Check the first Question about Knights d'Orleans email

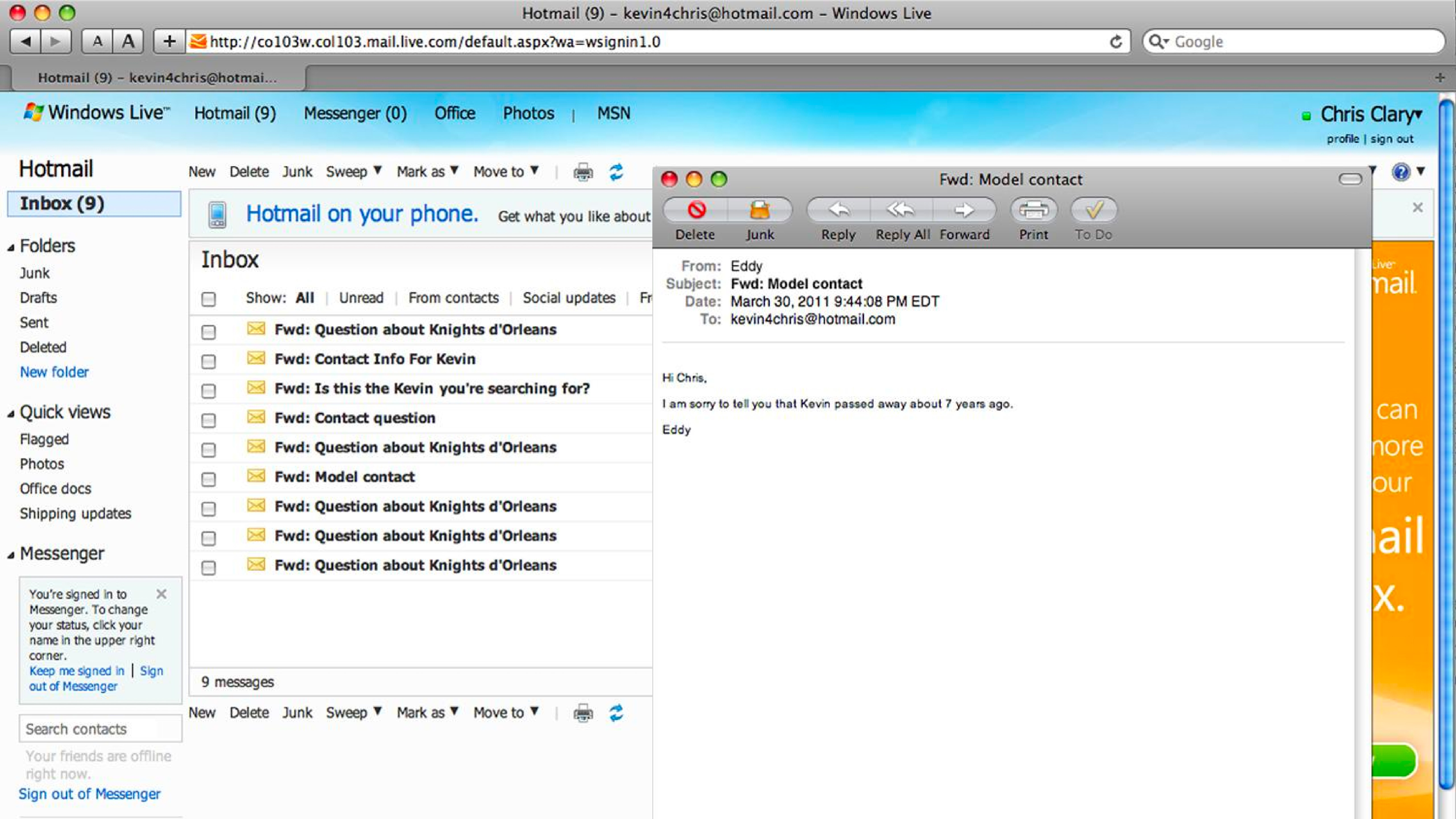208,332
